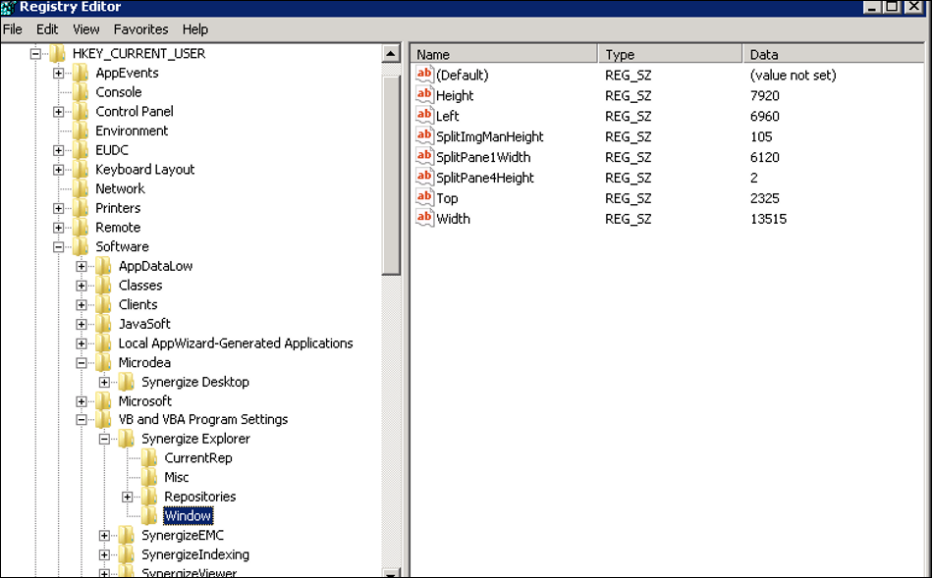The width and height of the screenshot is (933, 578).
Task: Expand the AppEvents key
Action: click(x=58, y=73)
